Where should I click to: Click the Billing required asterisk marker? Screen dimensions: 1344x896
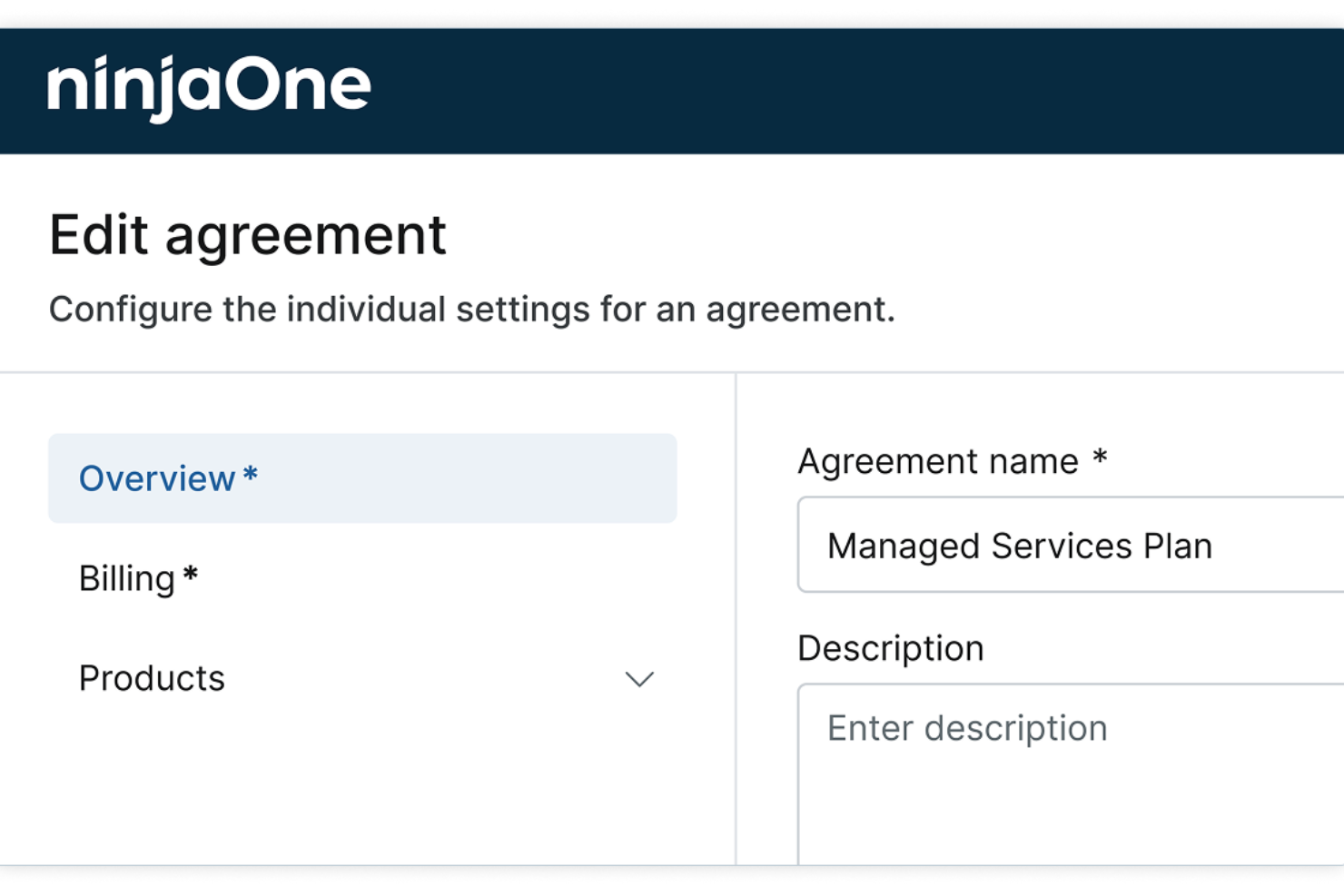pos(191,574)
